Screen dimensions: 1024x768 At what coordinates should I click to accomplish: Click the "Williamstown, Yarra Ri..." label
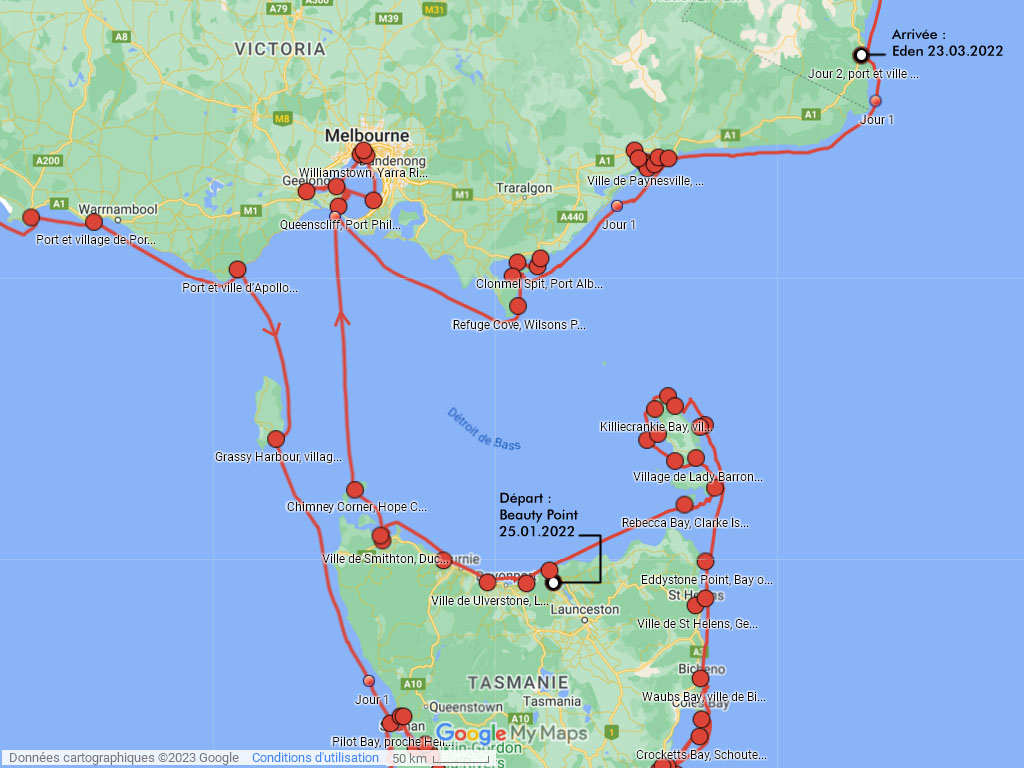click(363, 173)
